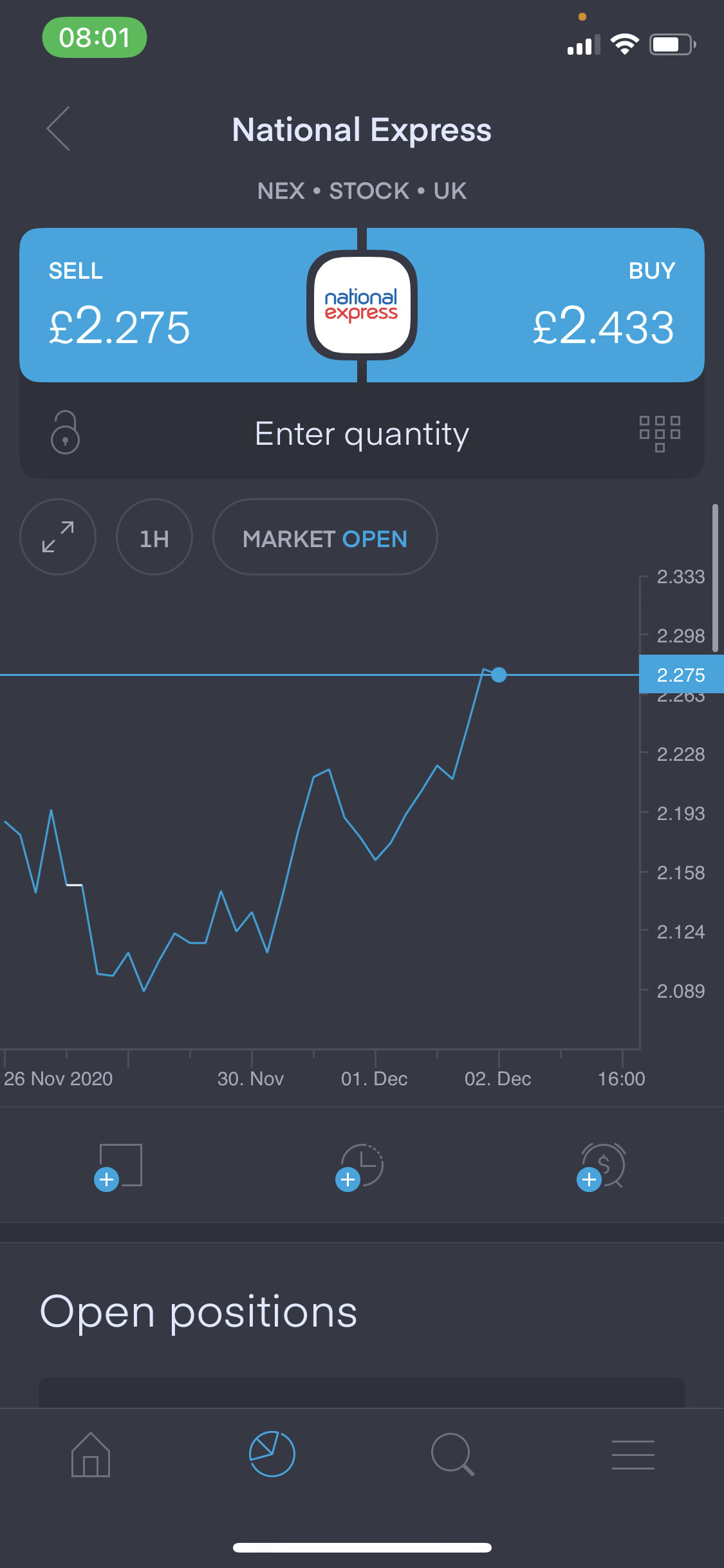This screenshot has width=724, height=1568.
Task: Expand chart to fullscreen
Action: (x=58, y=537)
